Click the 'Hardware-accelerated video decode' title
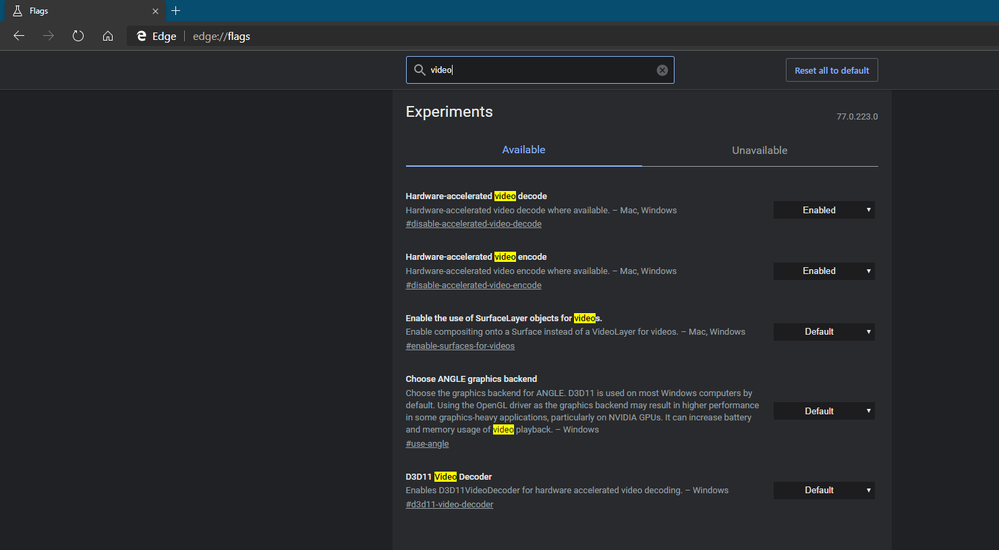 [x=476, y=196]
